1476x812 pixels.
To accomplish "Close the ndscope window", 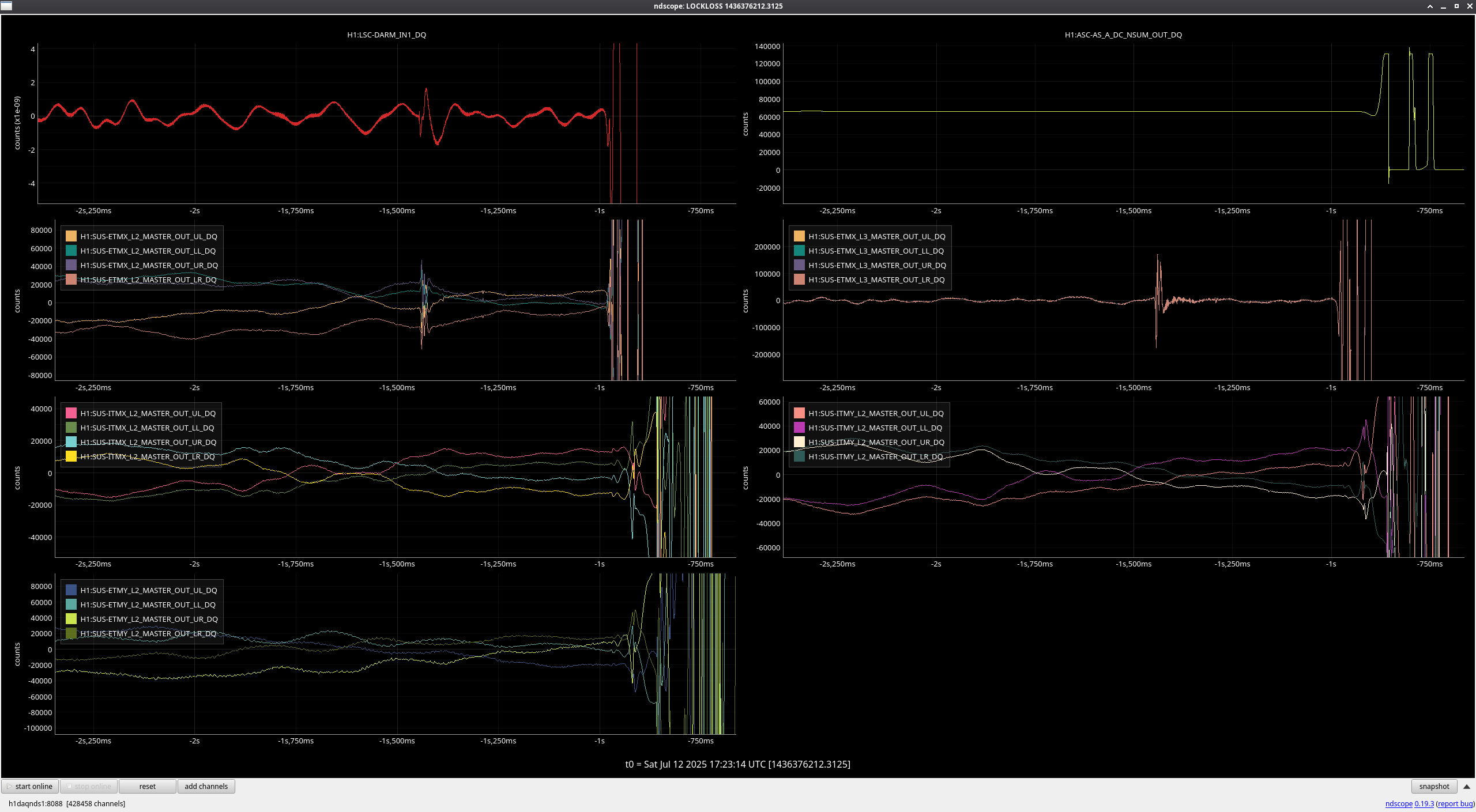I will tap(1470, 6).
